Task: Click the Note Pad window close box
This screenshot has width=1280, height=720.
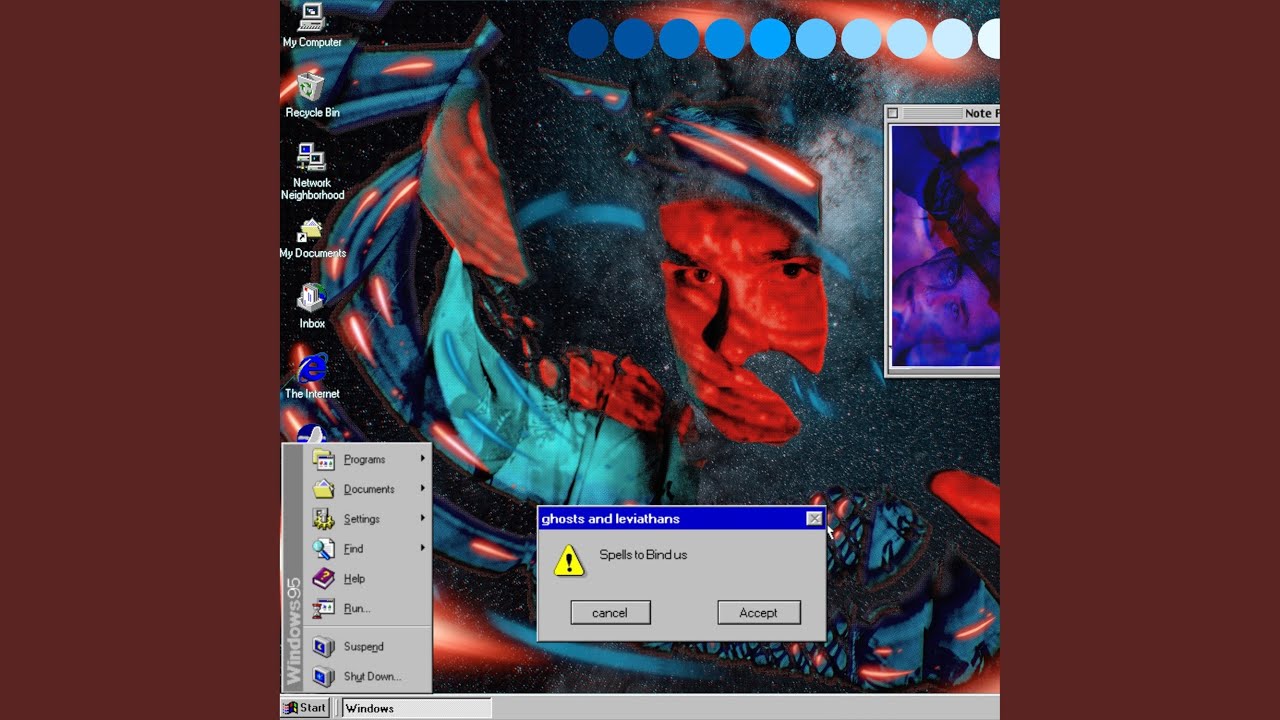Action: pos(892,113)
